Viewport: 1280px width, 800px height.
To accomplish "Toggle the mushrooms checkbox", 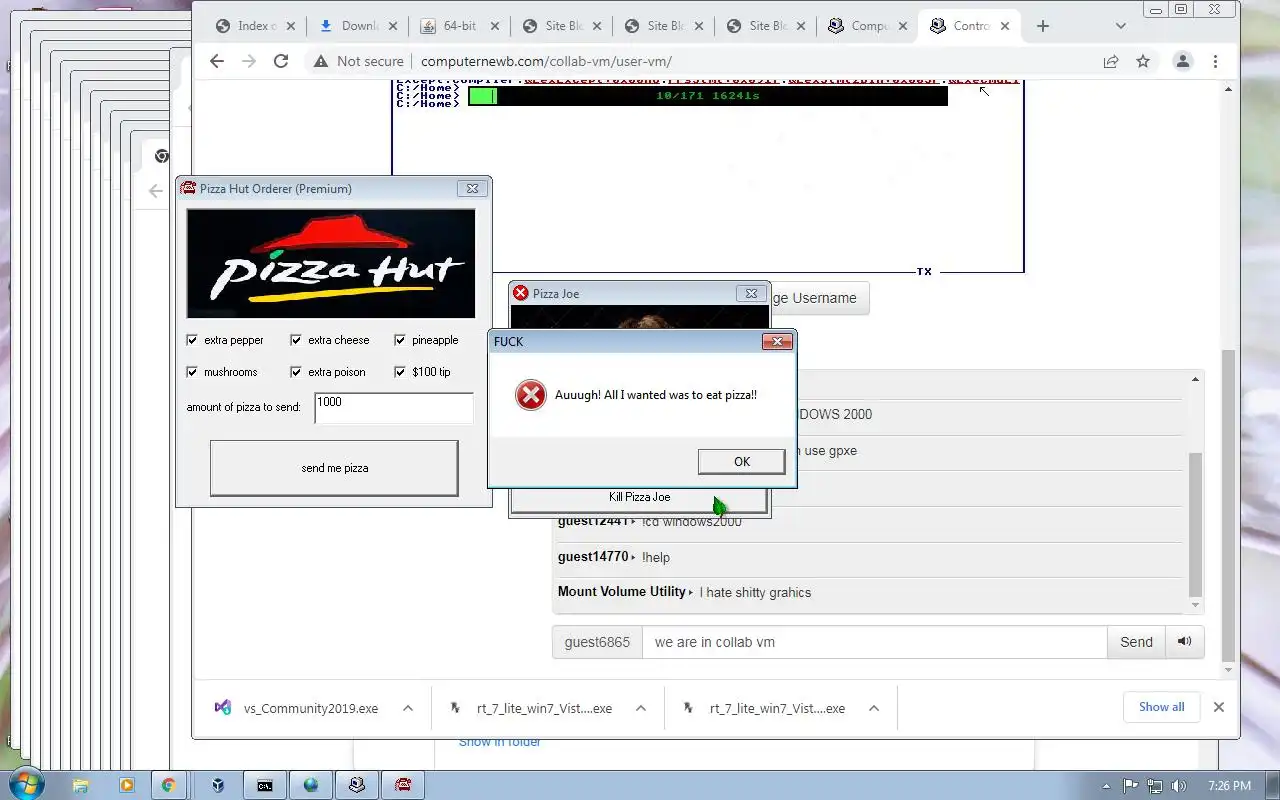I will click(192, 372).
